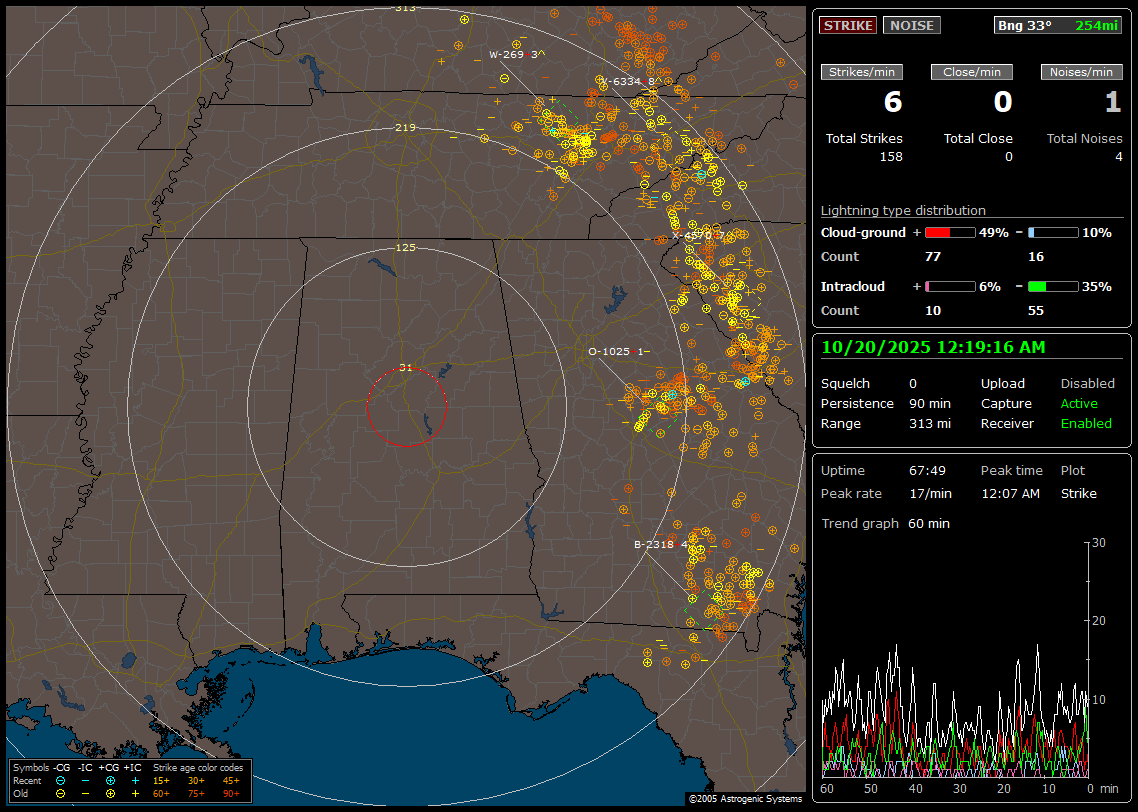Click the recent -CG cyan symbol in legend

point(60,780)
